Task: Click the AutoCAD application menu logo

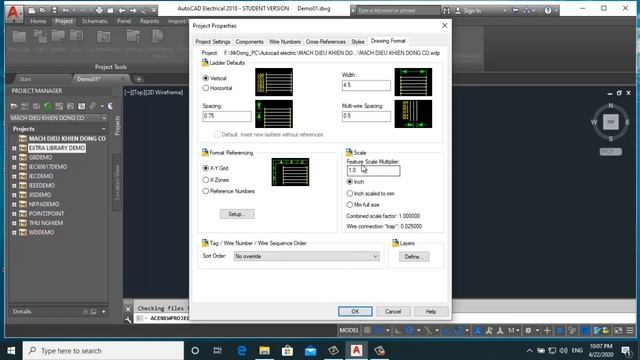Action: pyautogui.click(x=14, y=13)
